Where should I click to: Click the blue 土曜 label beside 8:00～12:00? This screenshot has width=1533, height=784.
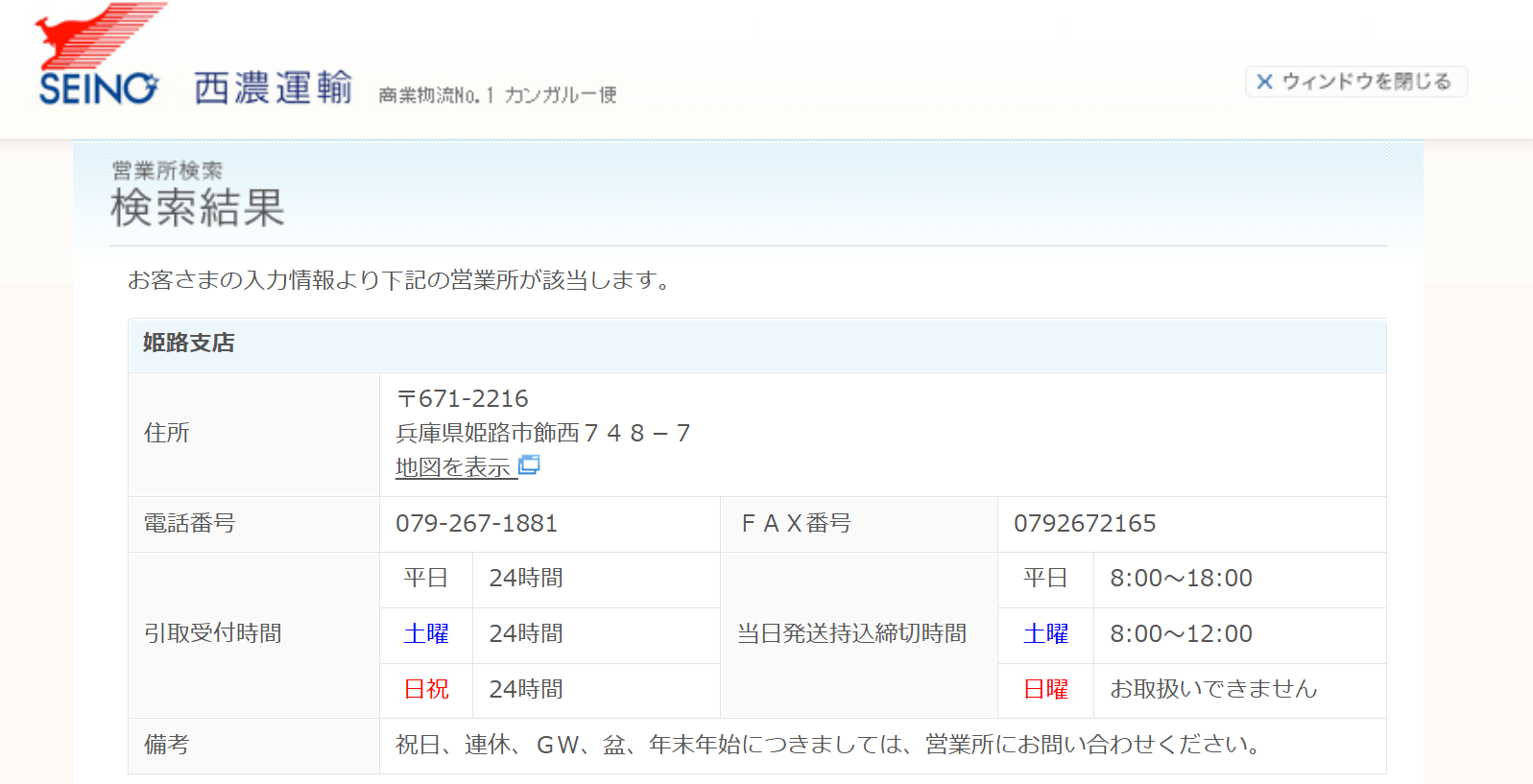pos(1045,634)
